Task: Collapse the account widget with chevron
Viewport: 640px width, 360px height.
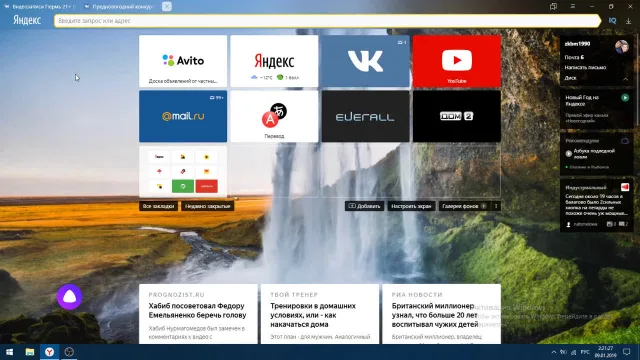Action: [x=625, y=79]
